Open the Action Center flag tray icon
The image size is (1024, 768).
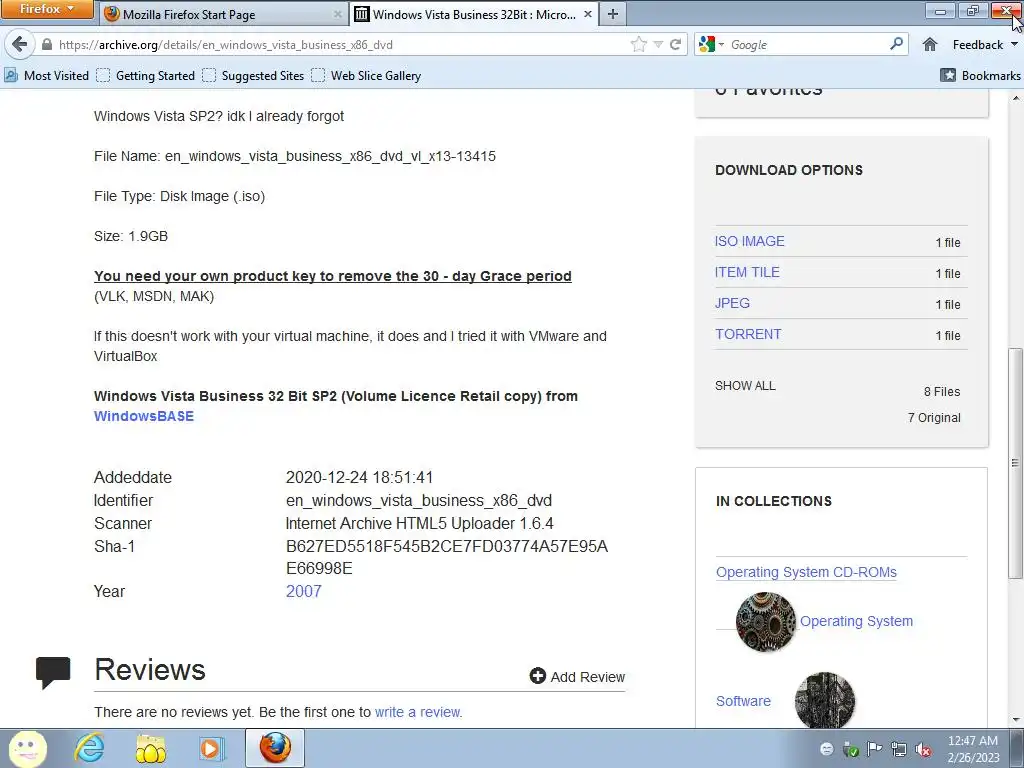[874, 749]
